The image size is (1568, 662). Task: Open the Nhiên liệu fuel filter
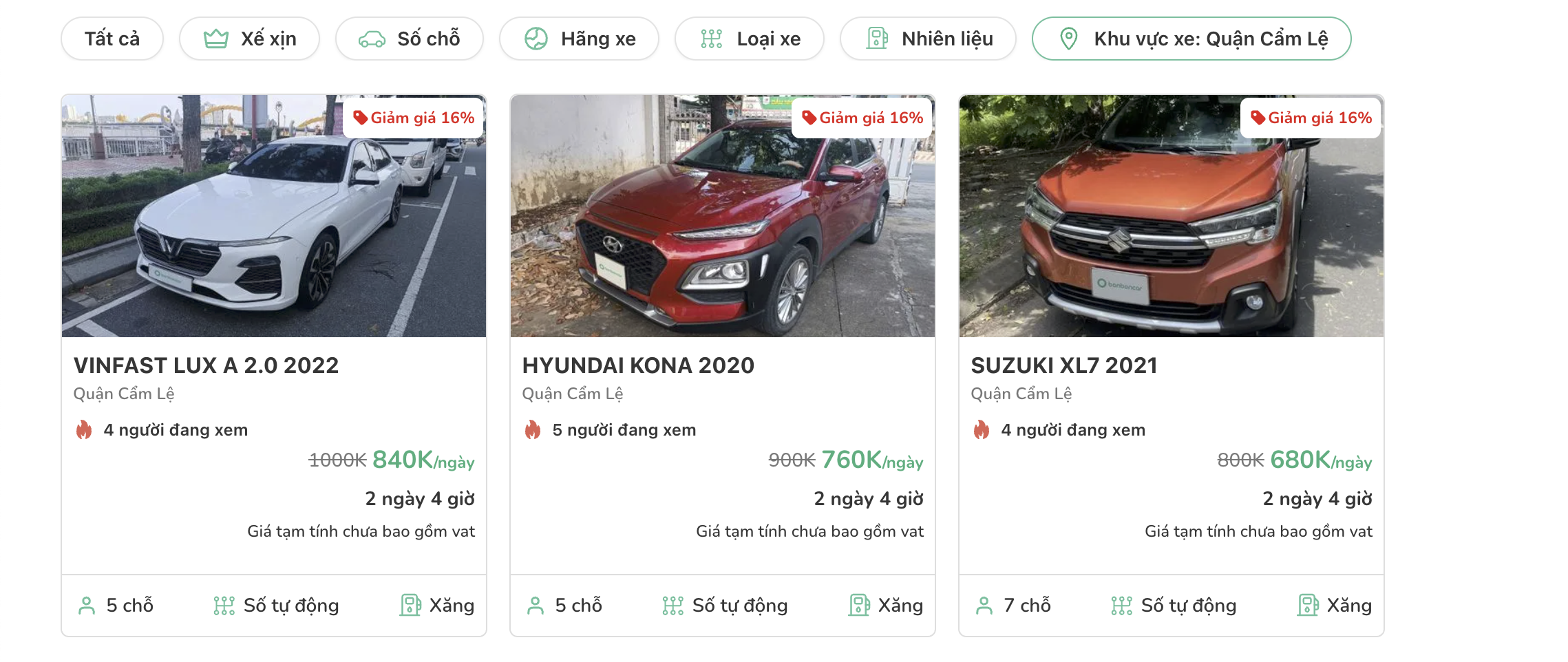tap(928, 39)
